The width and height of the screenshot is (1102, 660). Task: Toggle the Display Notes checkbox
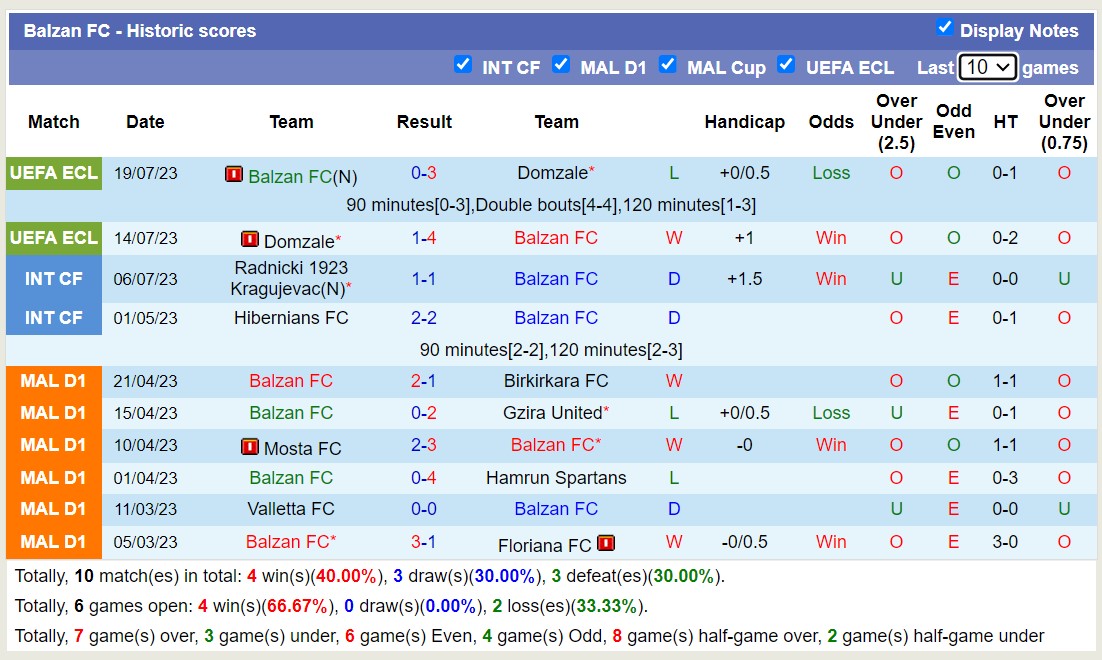[944, 27]
